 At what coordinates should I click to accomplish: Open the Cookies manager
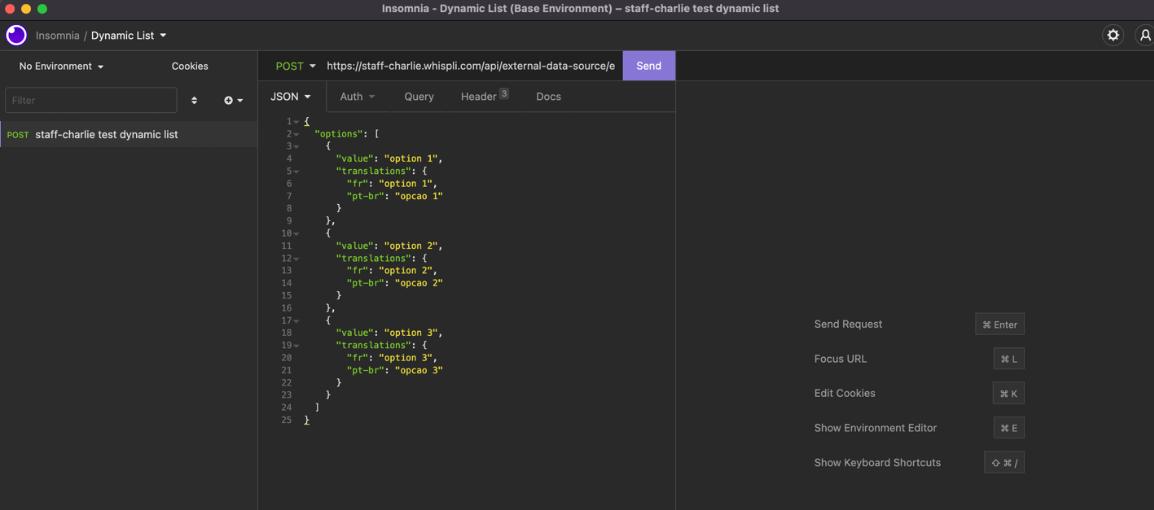[190, 66]
